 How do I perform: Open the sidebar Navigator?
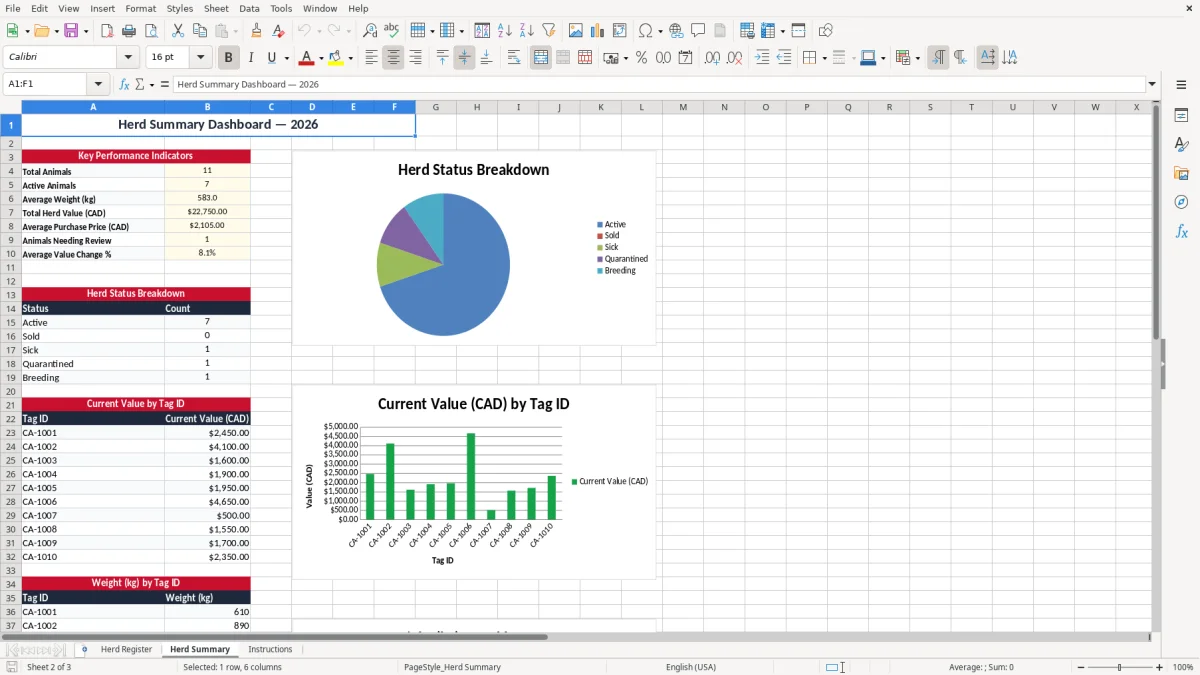[1181, 202]
